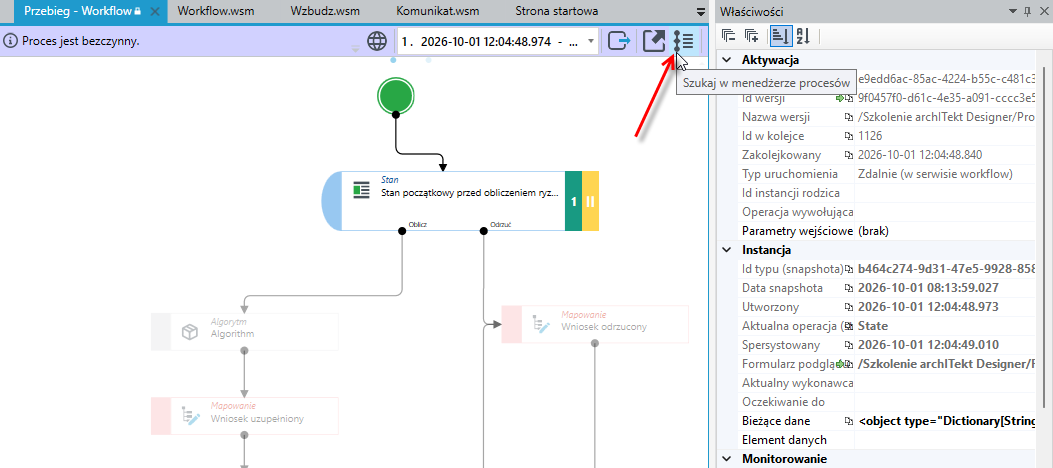Select the Wniosek odrzucony node label

[604, 327]
